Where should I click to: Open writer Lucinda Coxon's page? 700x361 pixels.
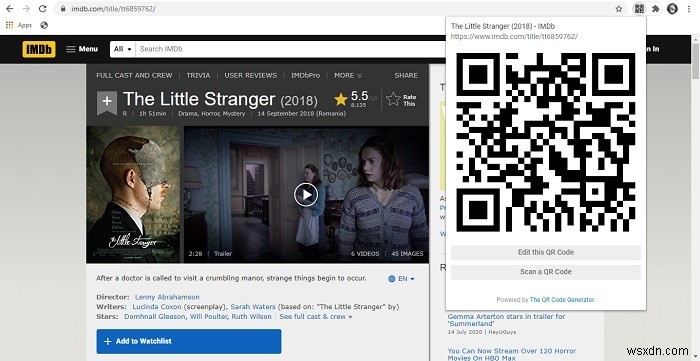[157, 307]
